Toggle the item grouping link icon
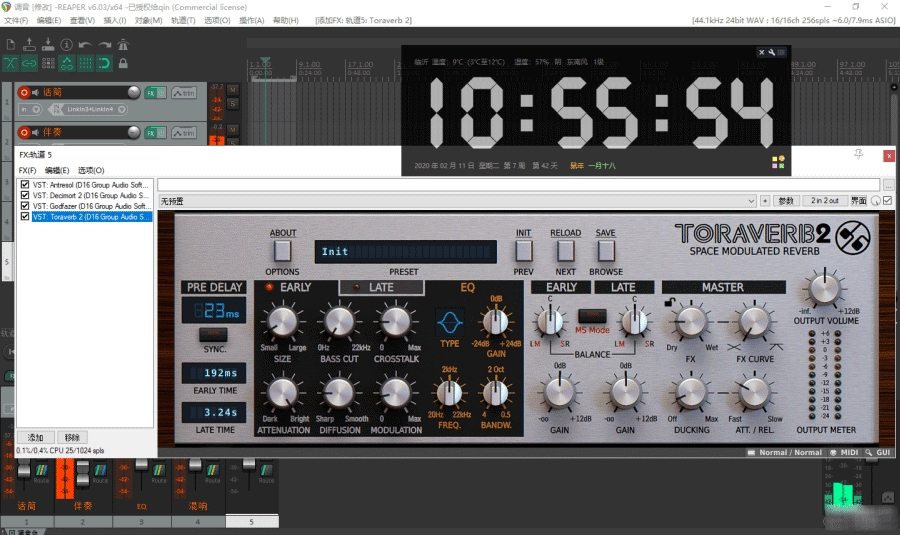This screenshot has height=535, width=900. tap(29, 63)
